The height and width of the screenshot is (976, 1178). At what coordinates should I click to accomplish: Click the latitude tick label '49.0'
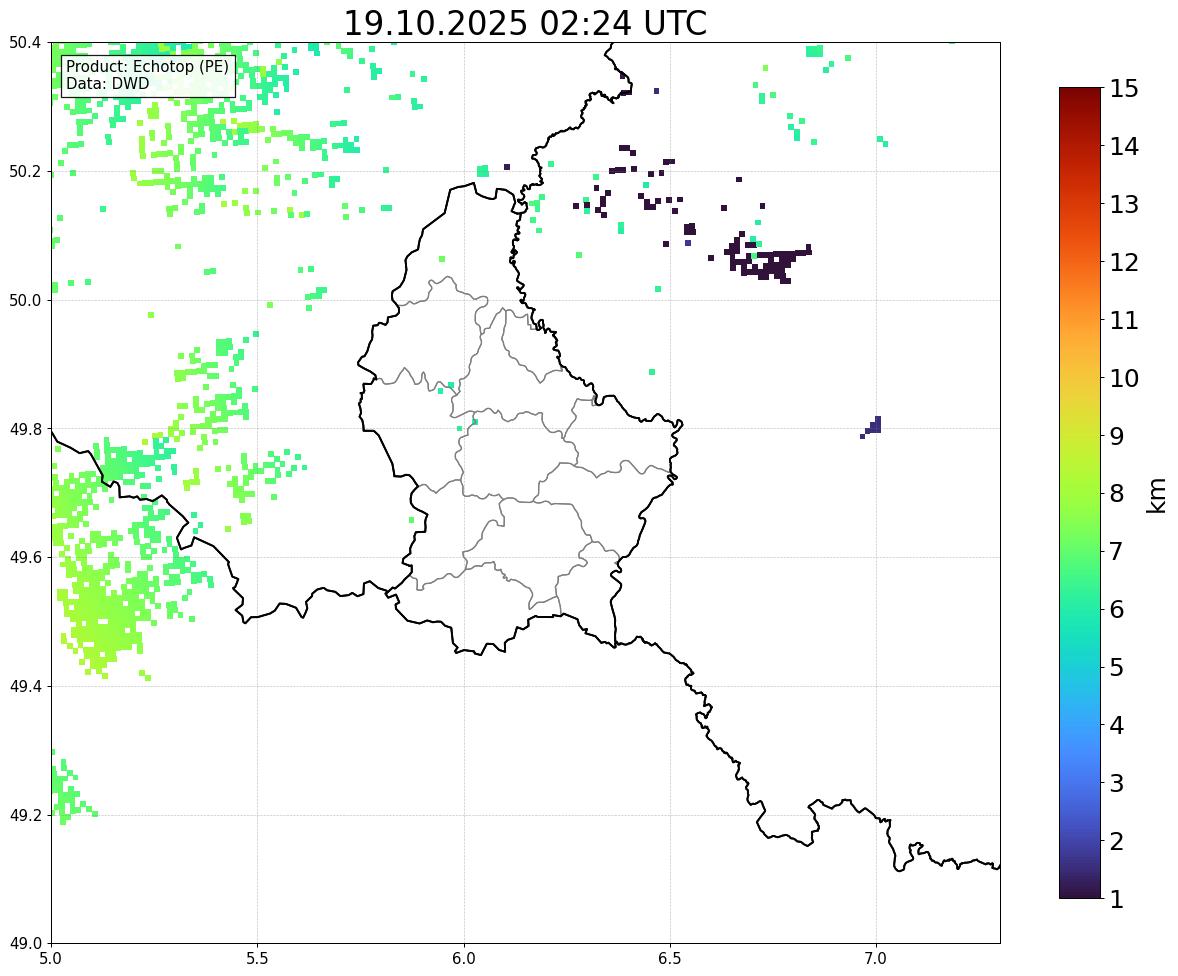[x=24, y=944]
